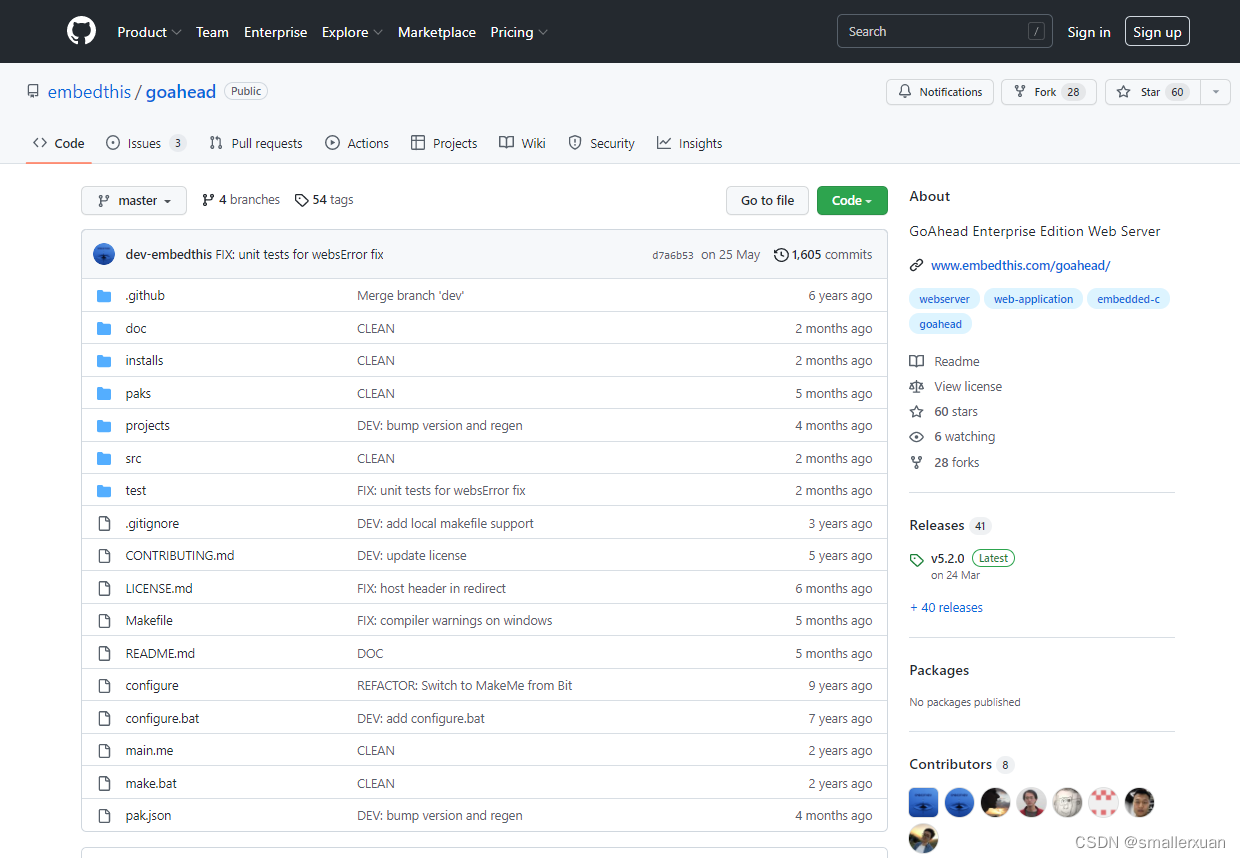Click the file icon for .gitignore
1240x858 pixels.
(104, 524)
